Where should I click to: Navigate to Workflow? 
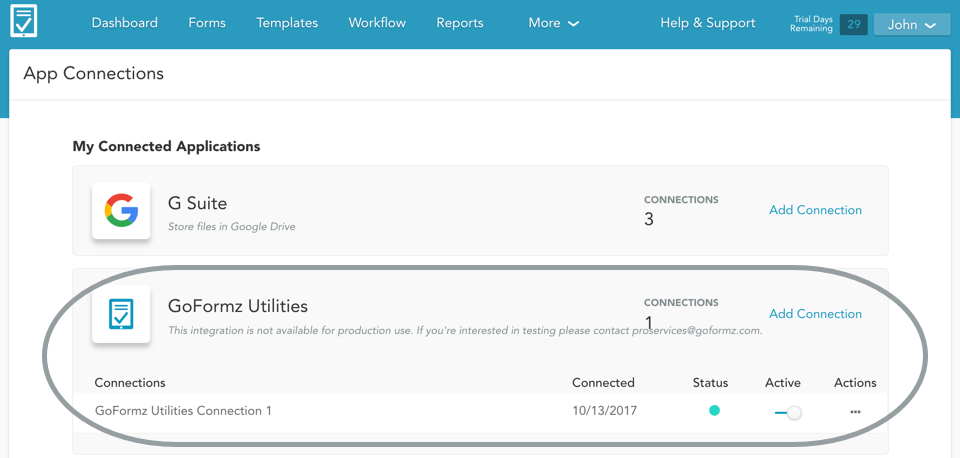point(377,23)
